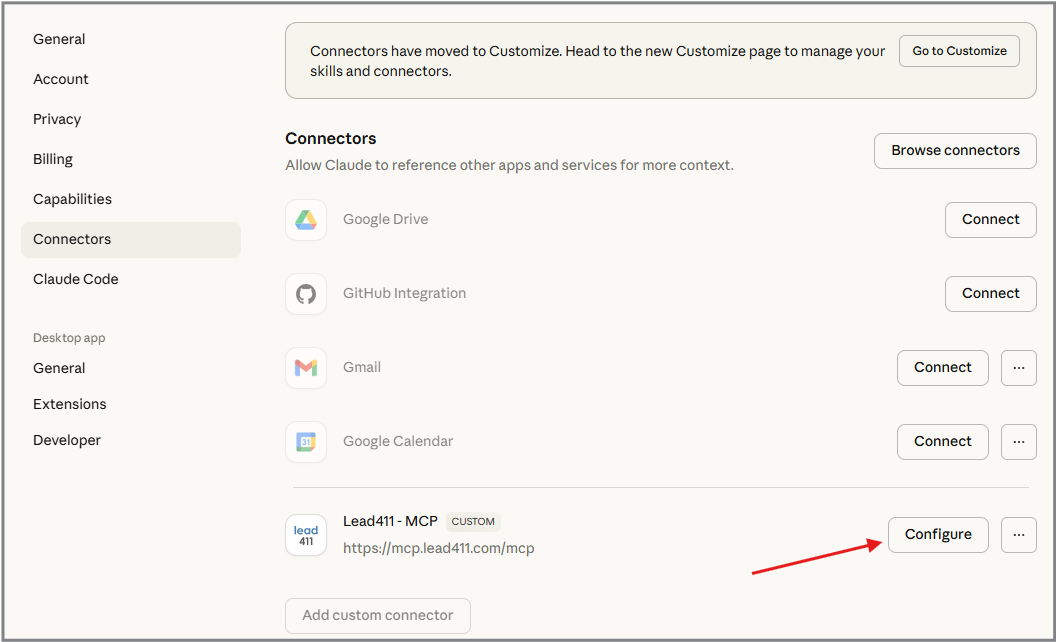The height and width of the screenshot is (642, 1056).
Task: Click the Lead411 - MCP connector name
Action: click(x=390, y=521)
